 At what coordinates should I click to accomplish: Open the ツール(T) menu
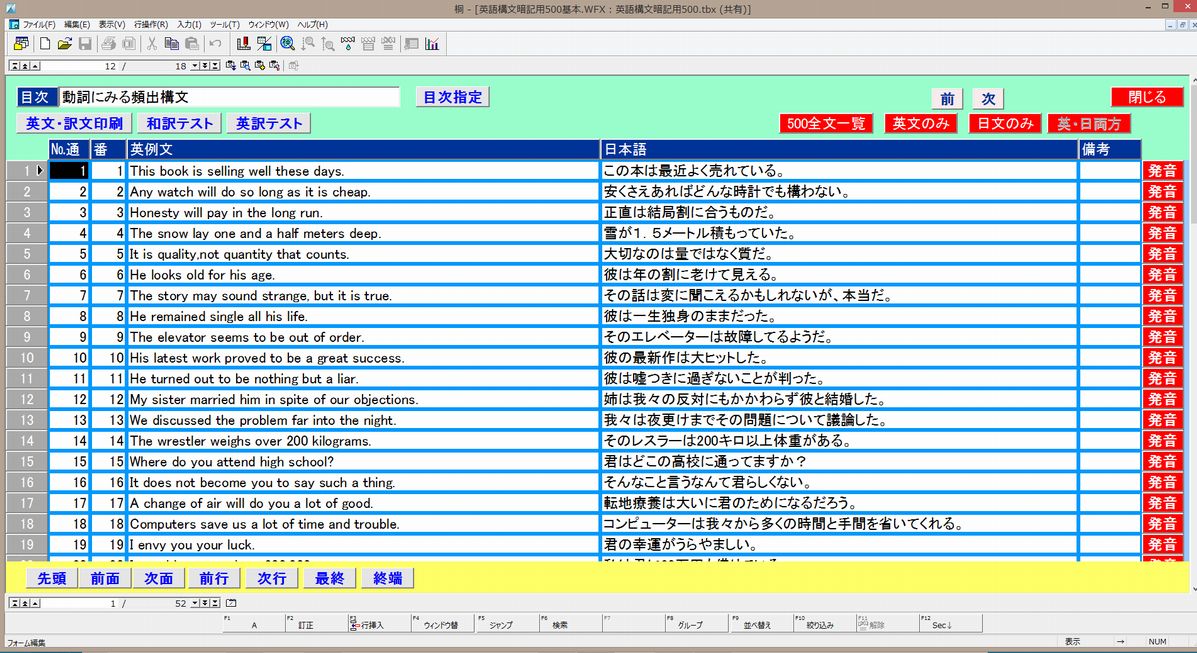click(224, 24)
